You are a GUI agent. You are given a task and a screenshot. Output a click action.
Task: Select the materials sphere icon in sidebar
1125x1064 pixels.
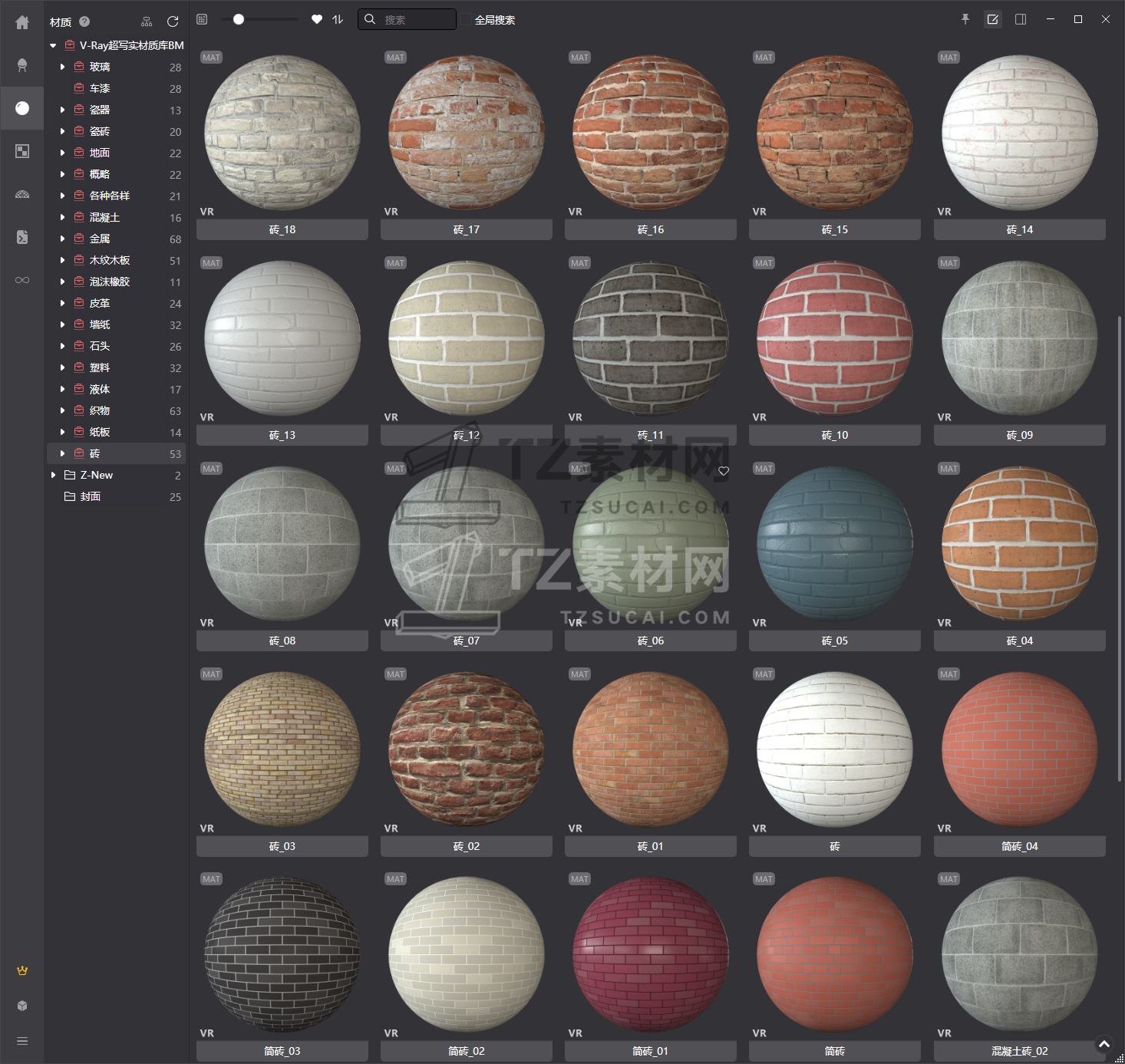point(22,108)
